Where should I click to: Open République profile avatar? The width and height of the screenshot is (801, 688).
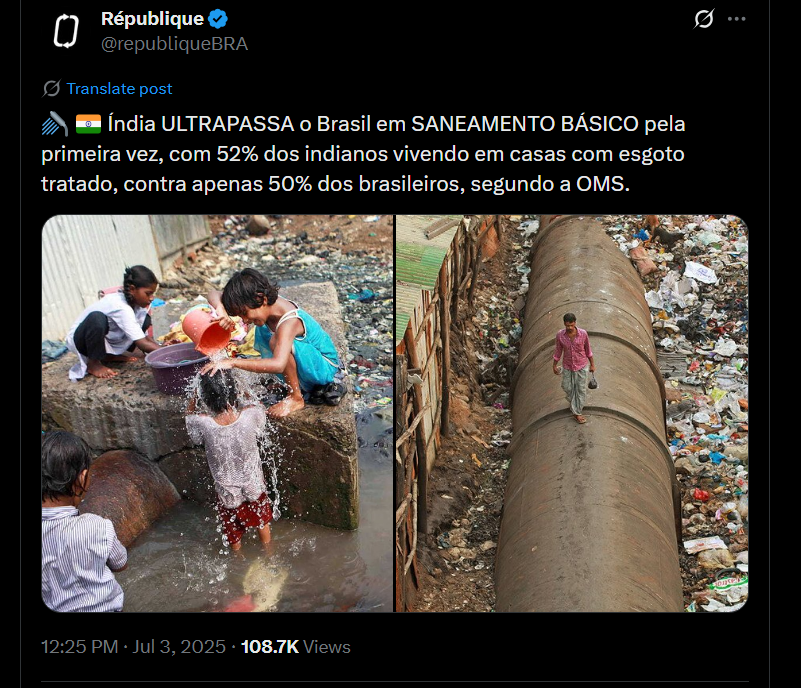(66, 31)
